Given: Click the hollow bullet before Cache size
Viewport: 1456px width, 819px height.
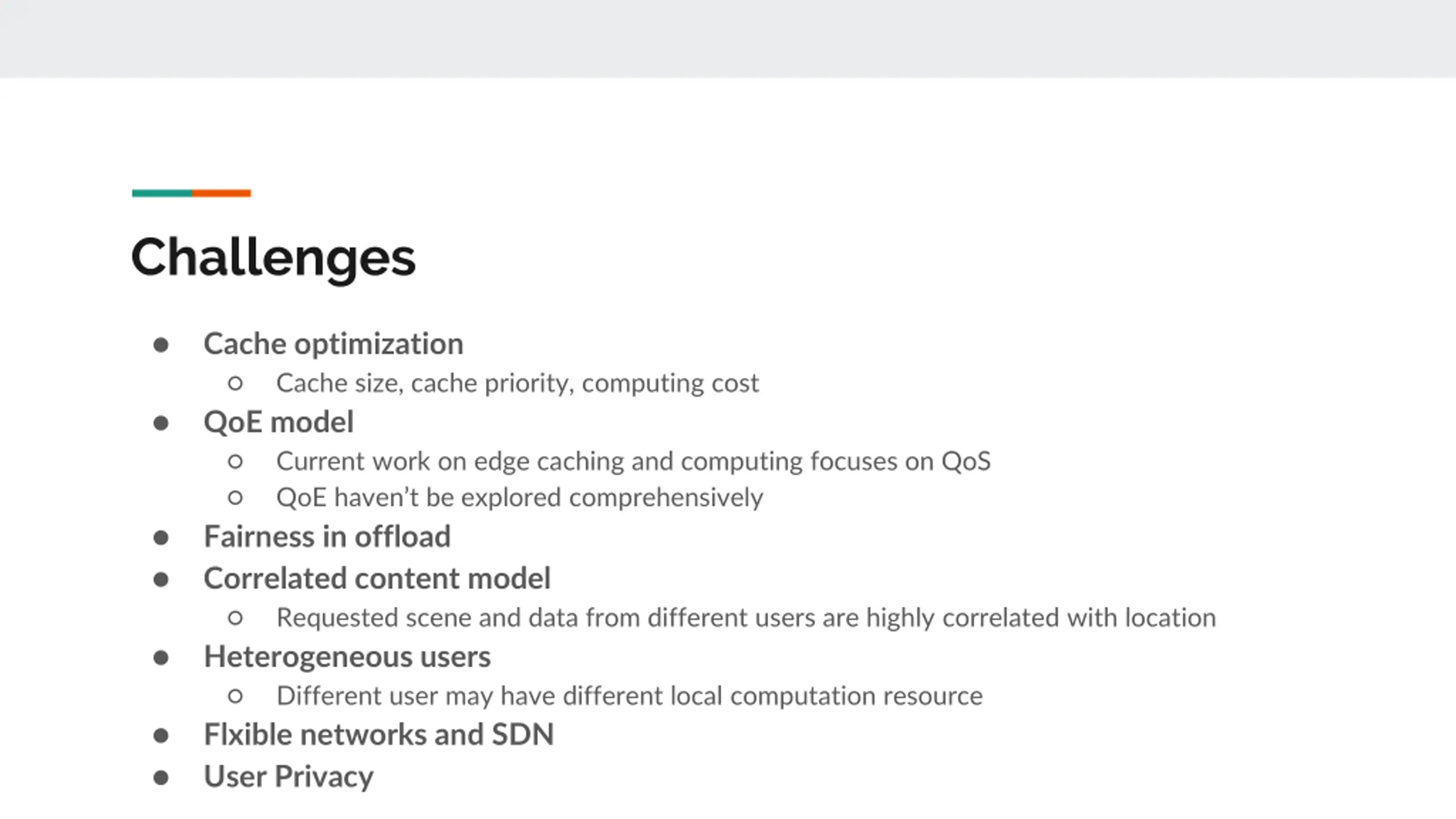Looking at the screenshot, I should coord(235,384).
